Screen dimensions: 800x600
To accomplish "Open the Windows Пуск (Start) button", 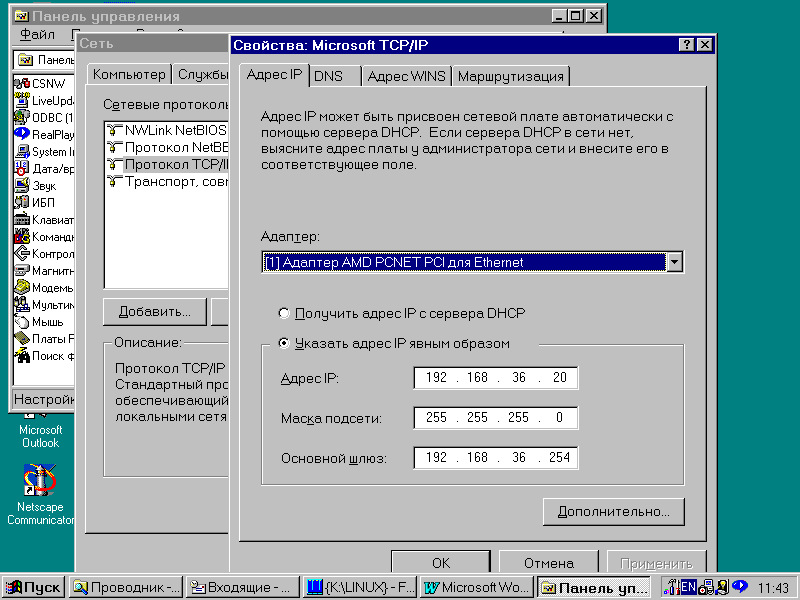I will point(33,587).
